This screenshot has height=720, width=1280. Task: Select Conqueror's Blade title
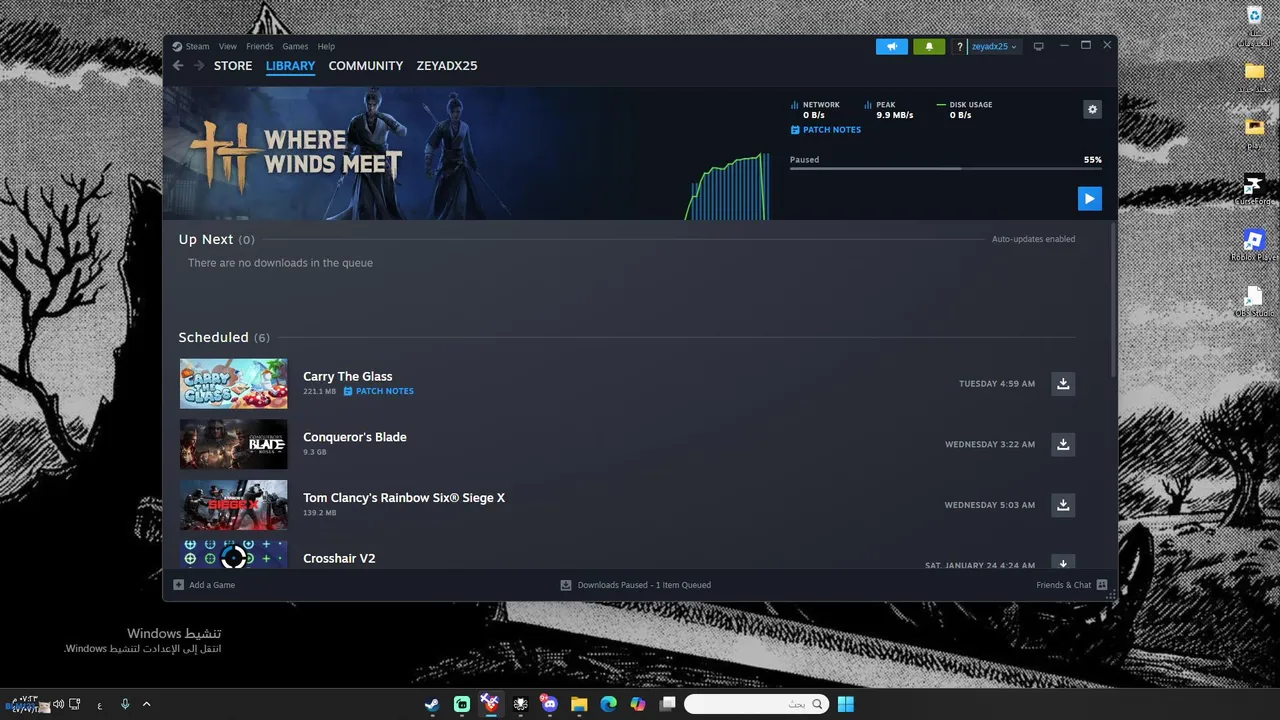coord(355,437)
